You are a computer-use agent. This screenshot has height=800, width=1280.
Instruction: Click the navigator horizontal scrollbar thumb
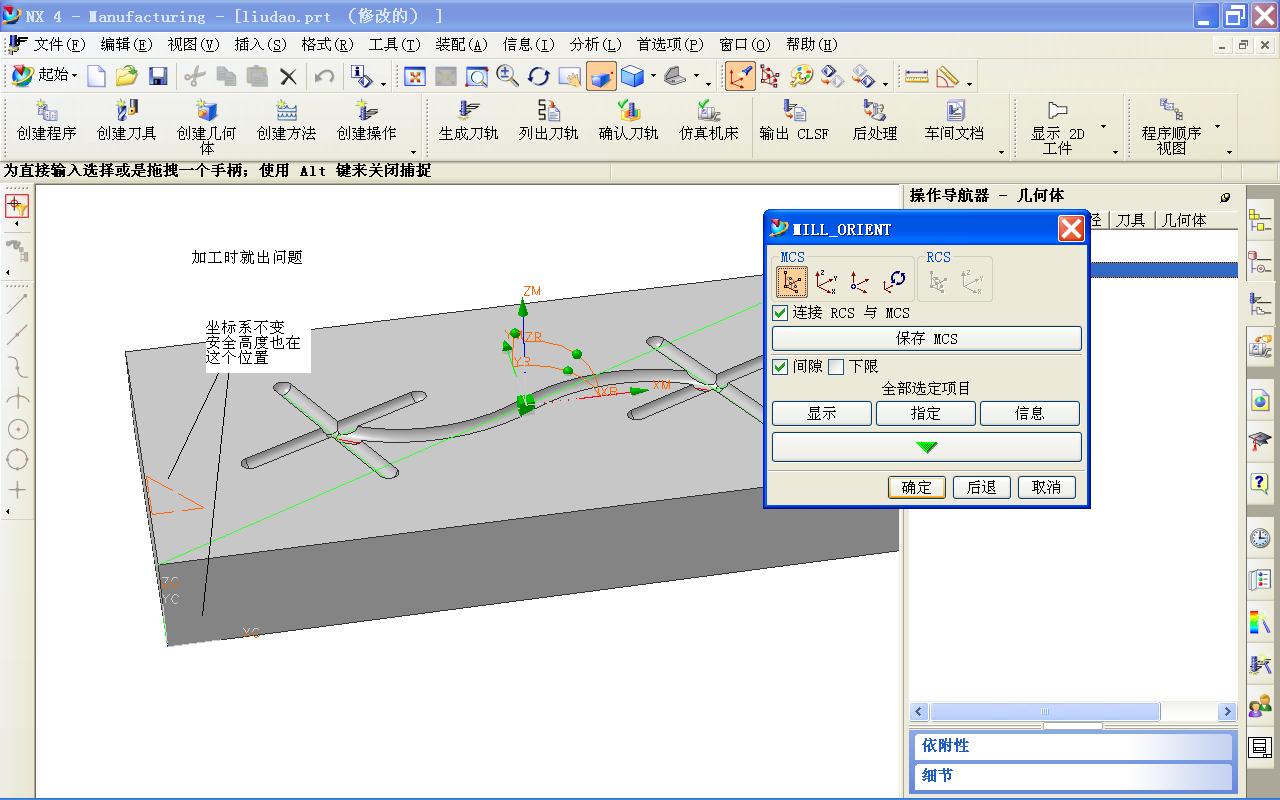[x=1045, y=712]
